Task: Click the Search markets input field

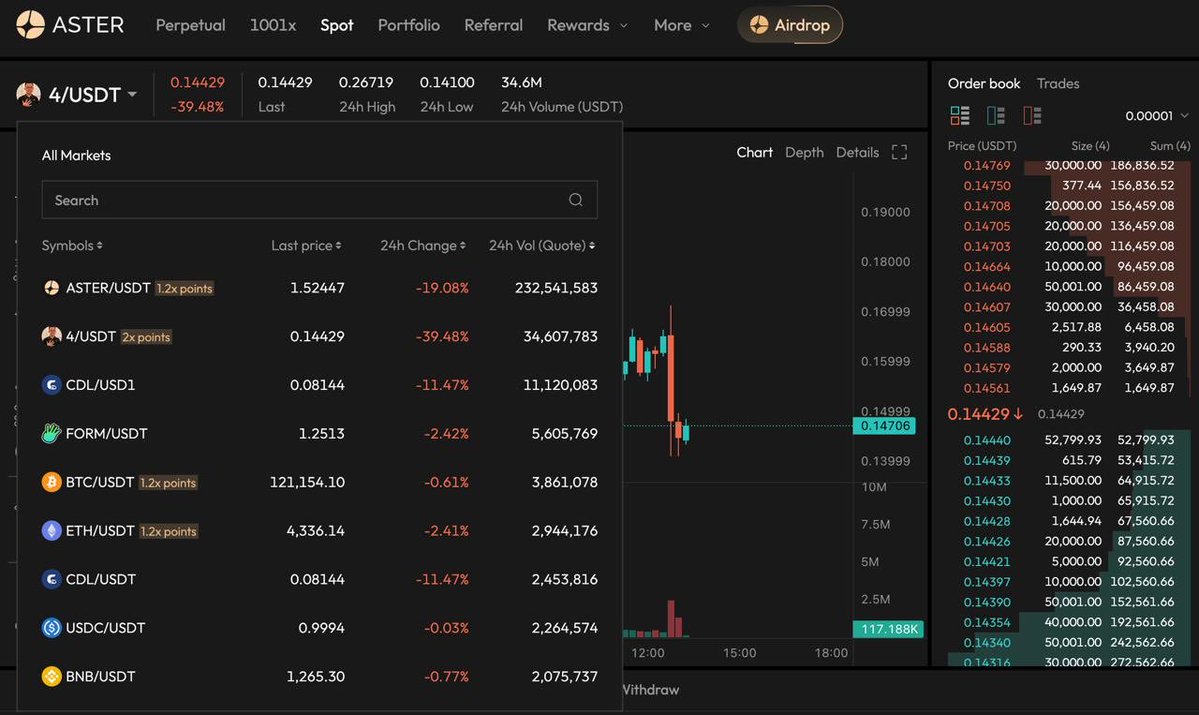Action: pos(300,200)
